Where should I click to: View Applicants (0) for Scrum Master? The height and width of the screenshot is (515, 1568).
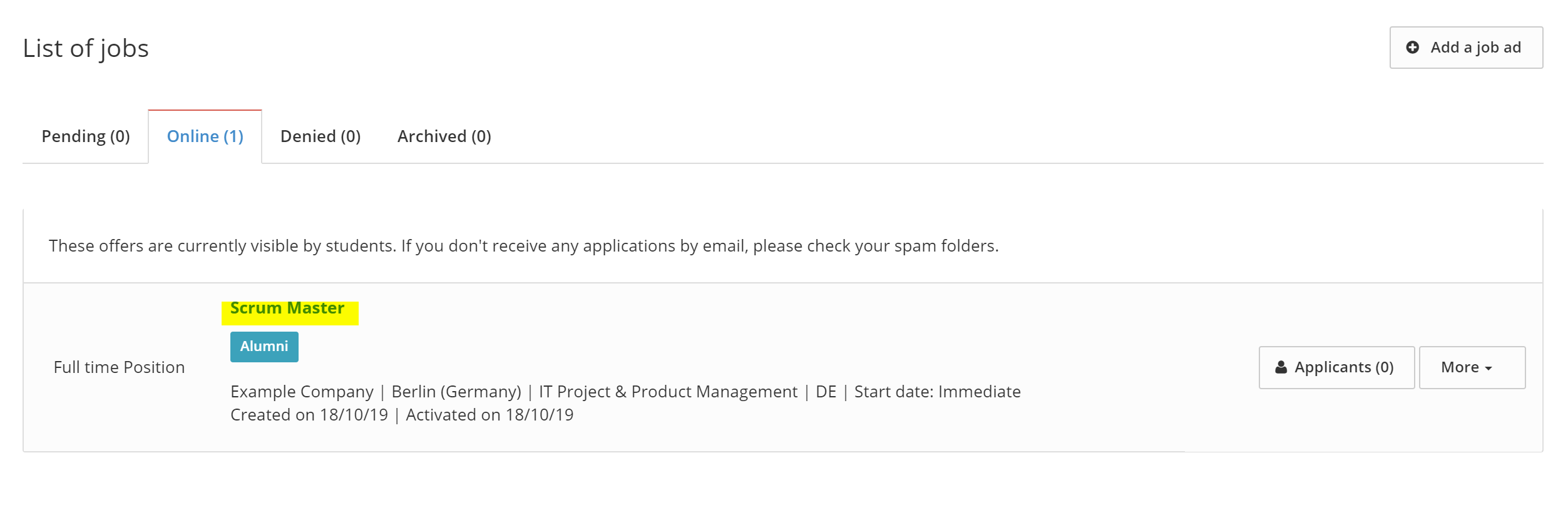[x=1337, y=367]
